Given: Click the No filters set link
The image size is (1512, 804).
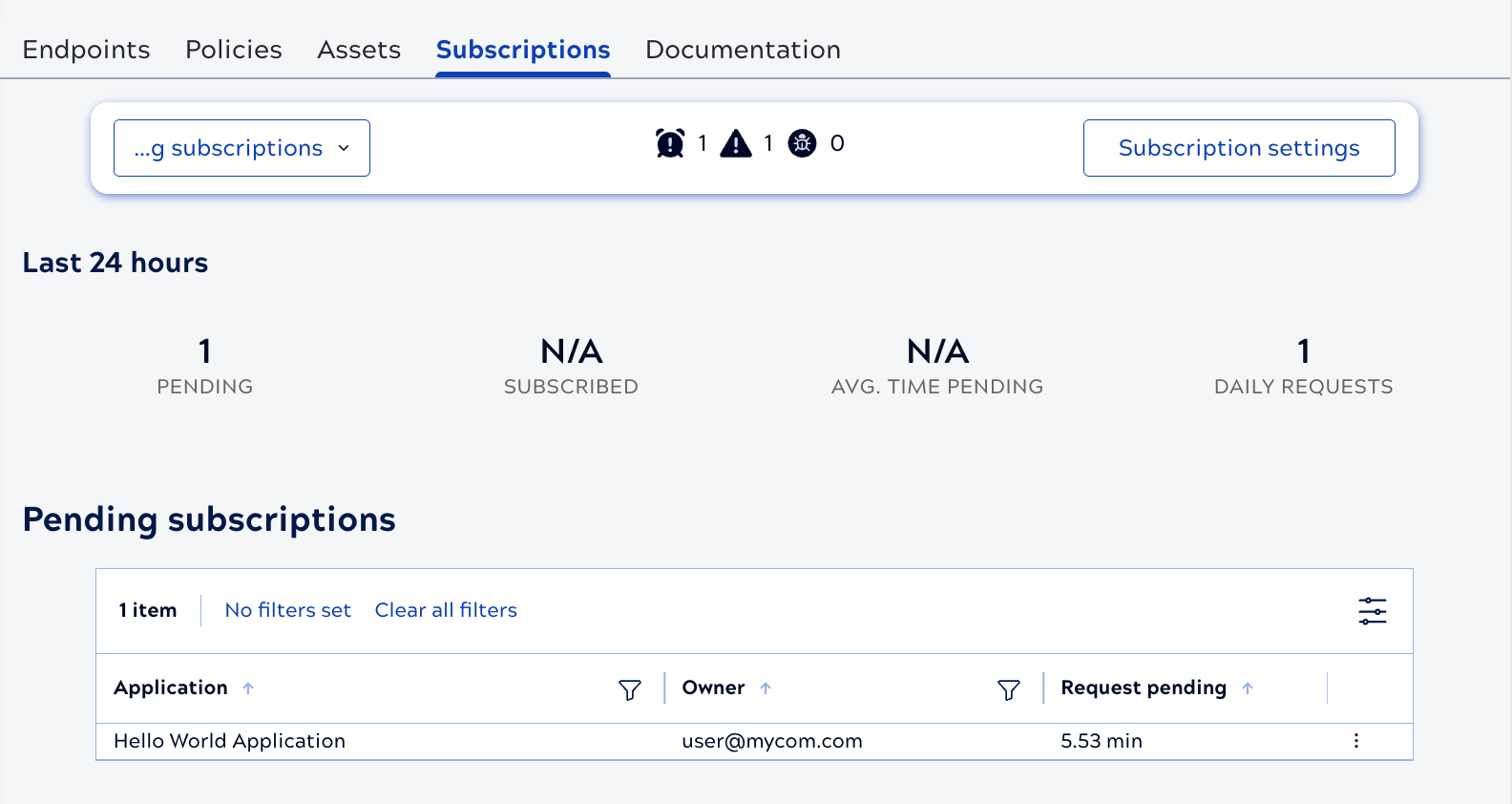Looking at the screenshot, I should coord(287,610).
